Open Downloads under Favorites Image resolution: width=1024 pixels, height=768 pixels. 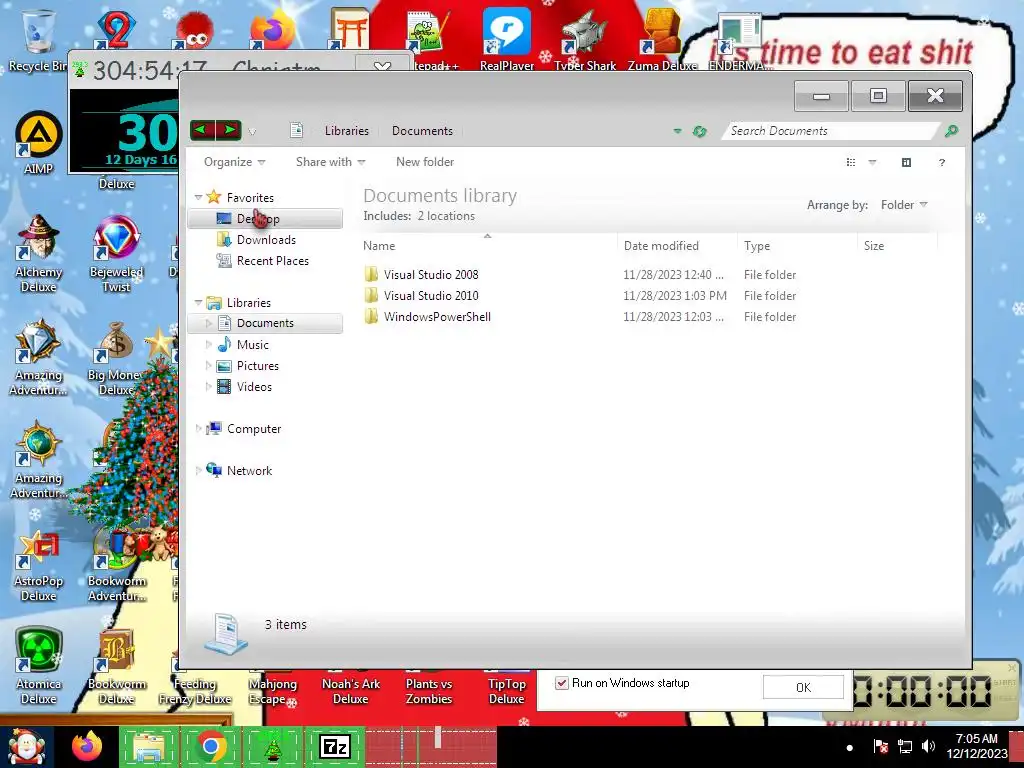(x=266, y=240)
